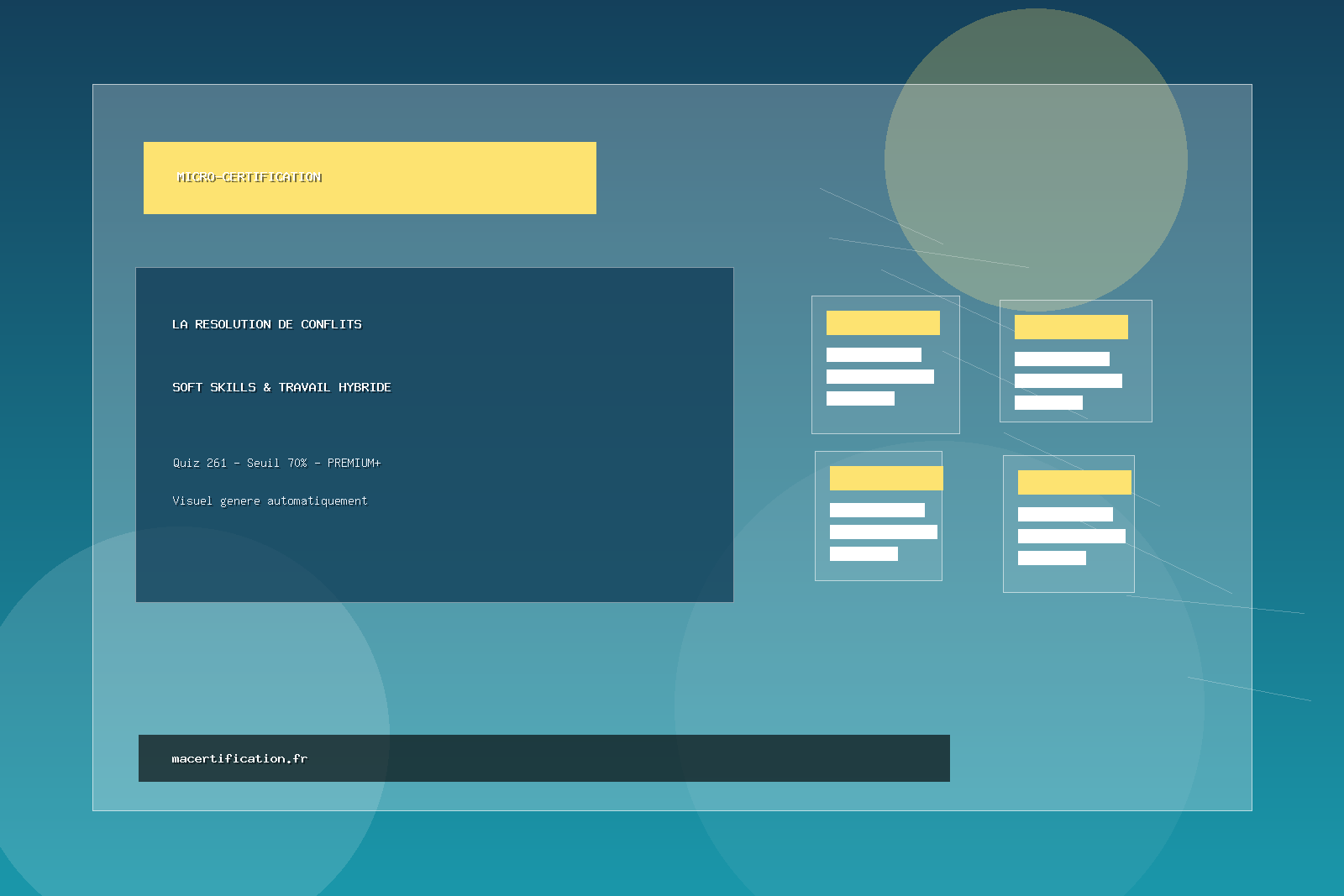1344x896 pixels.
Task: Select the 'Visuel genere automatiquement' caption
Action: pos(270,500)
